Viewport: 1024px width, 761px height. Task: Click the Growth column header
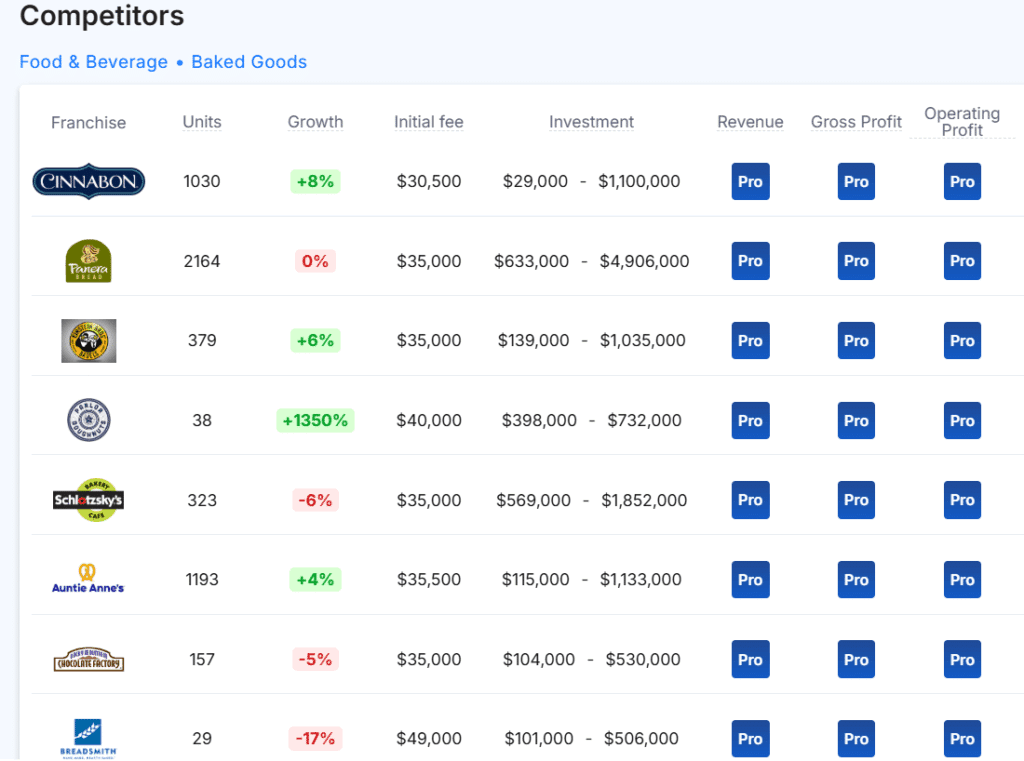pos(315,122)
